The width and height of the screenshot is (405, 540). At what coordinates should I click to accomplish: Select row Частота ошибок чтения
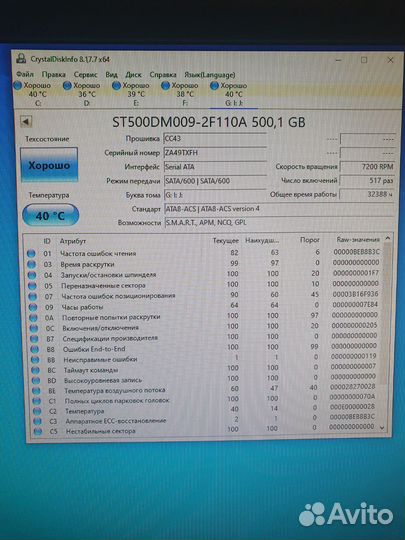203,253
